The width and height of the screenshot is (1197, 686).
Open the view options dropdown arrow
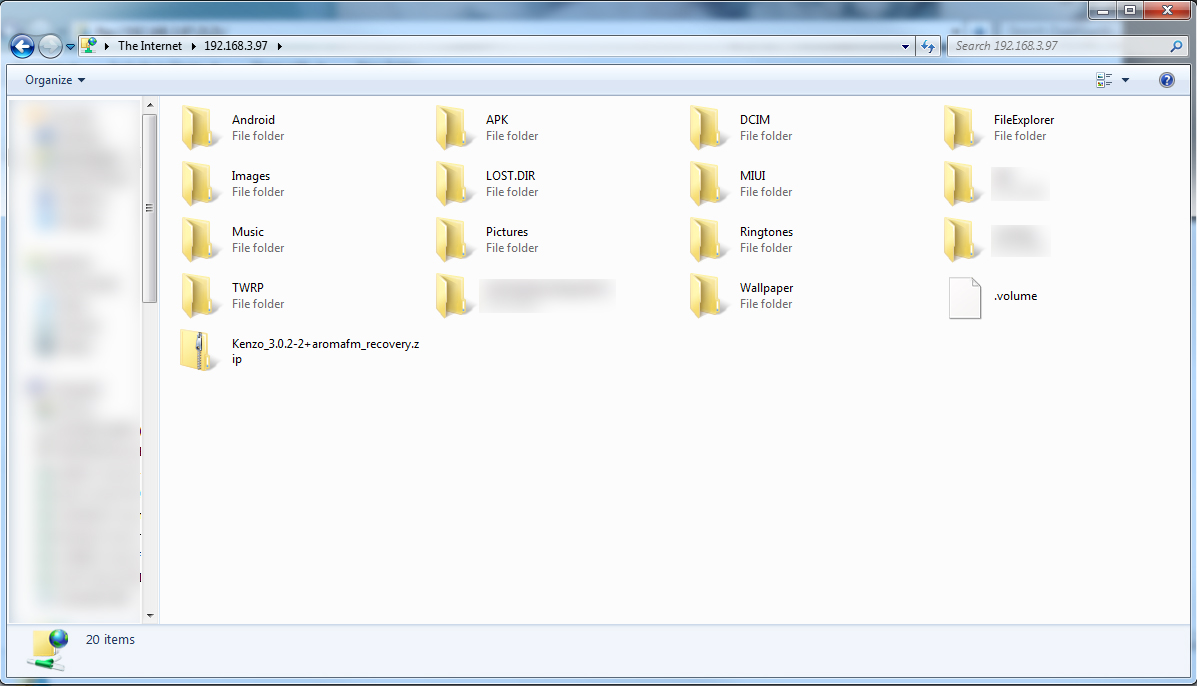[1125, 80]
